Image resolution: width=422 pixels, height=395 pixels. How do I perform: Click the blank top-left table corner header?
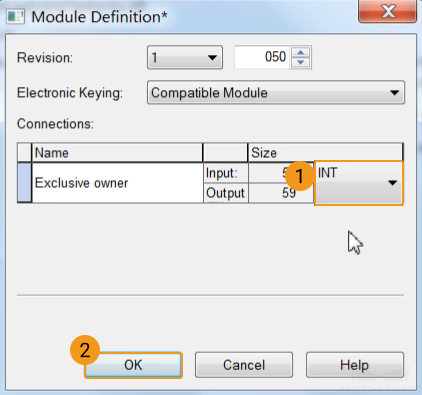point(24,153)
